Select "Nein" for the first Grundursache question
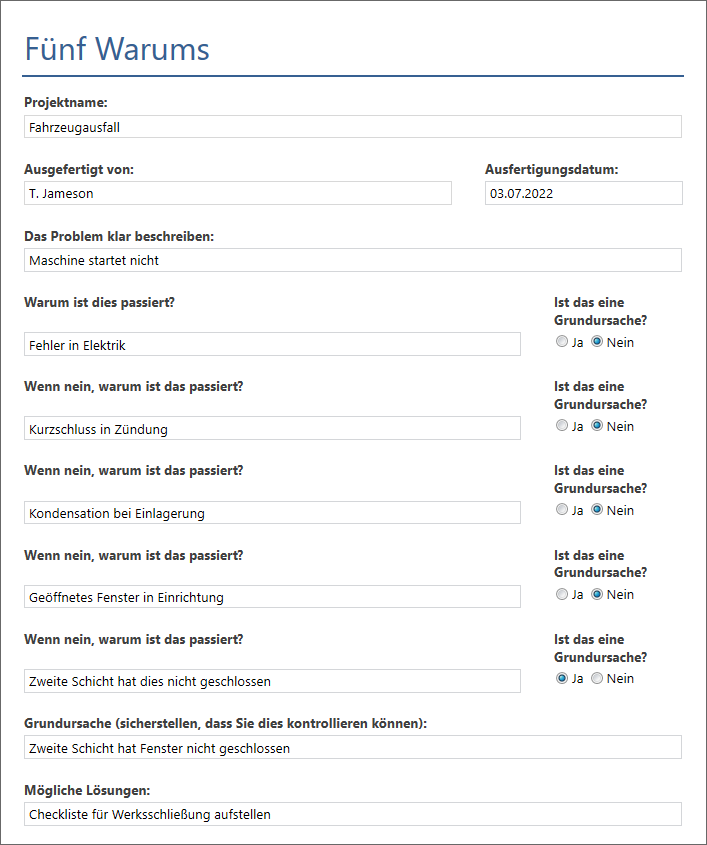This screenshot has width=707, height=845. point(597,341)
